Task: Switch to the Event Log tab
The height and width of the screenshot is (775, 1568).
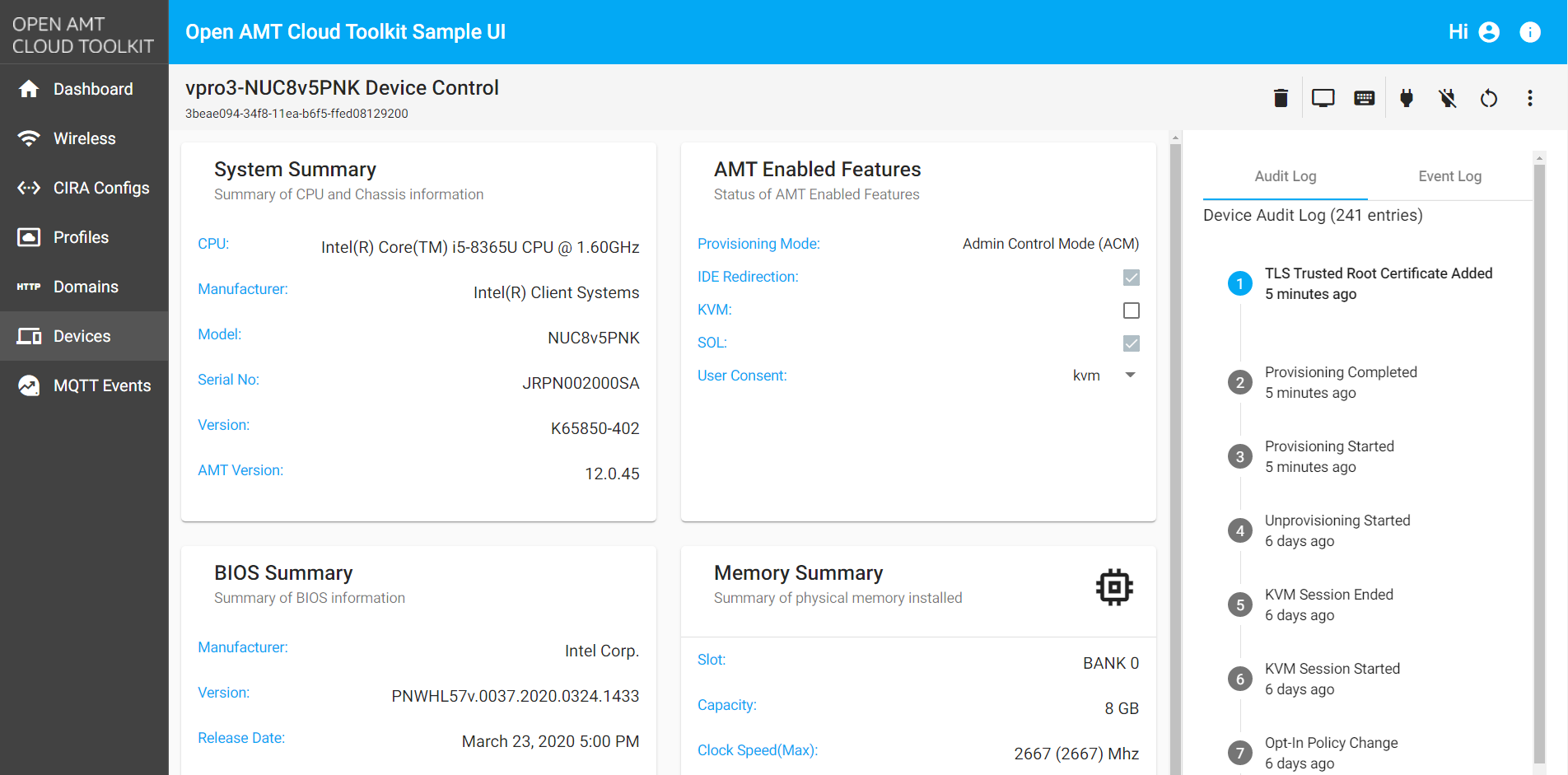Action: [1450, 176]
